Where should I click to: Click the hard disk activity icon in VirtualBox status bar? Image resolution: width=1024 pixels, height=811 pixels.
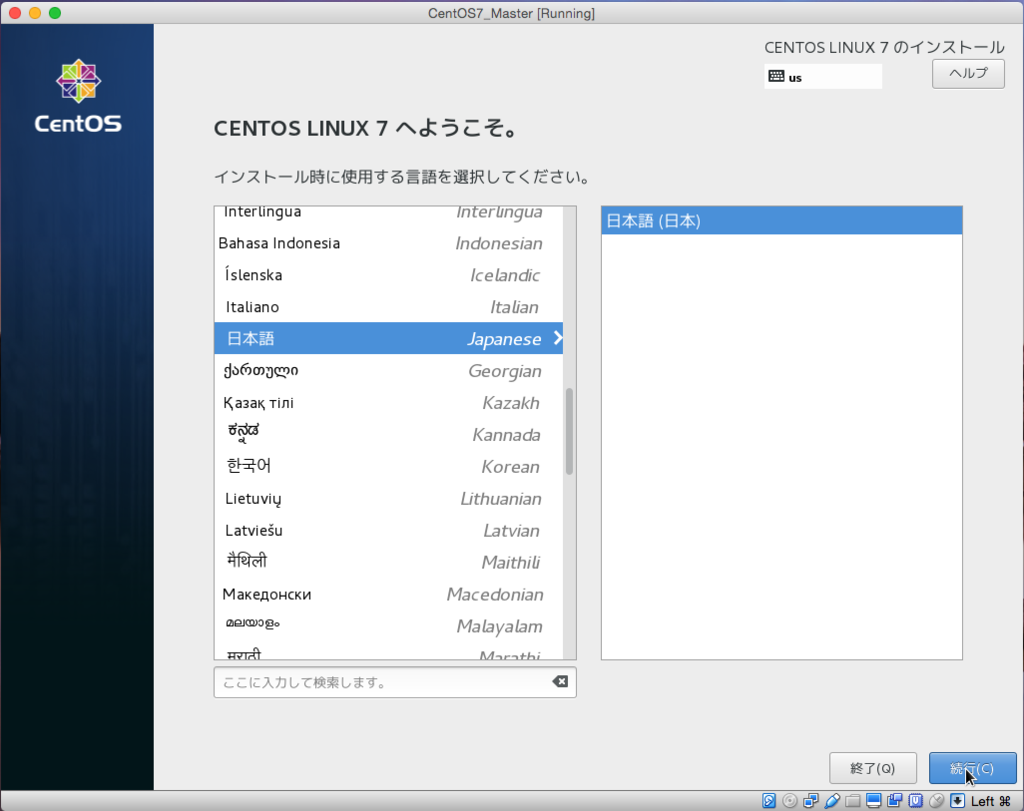(769, 801)
